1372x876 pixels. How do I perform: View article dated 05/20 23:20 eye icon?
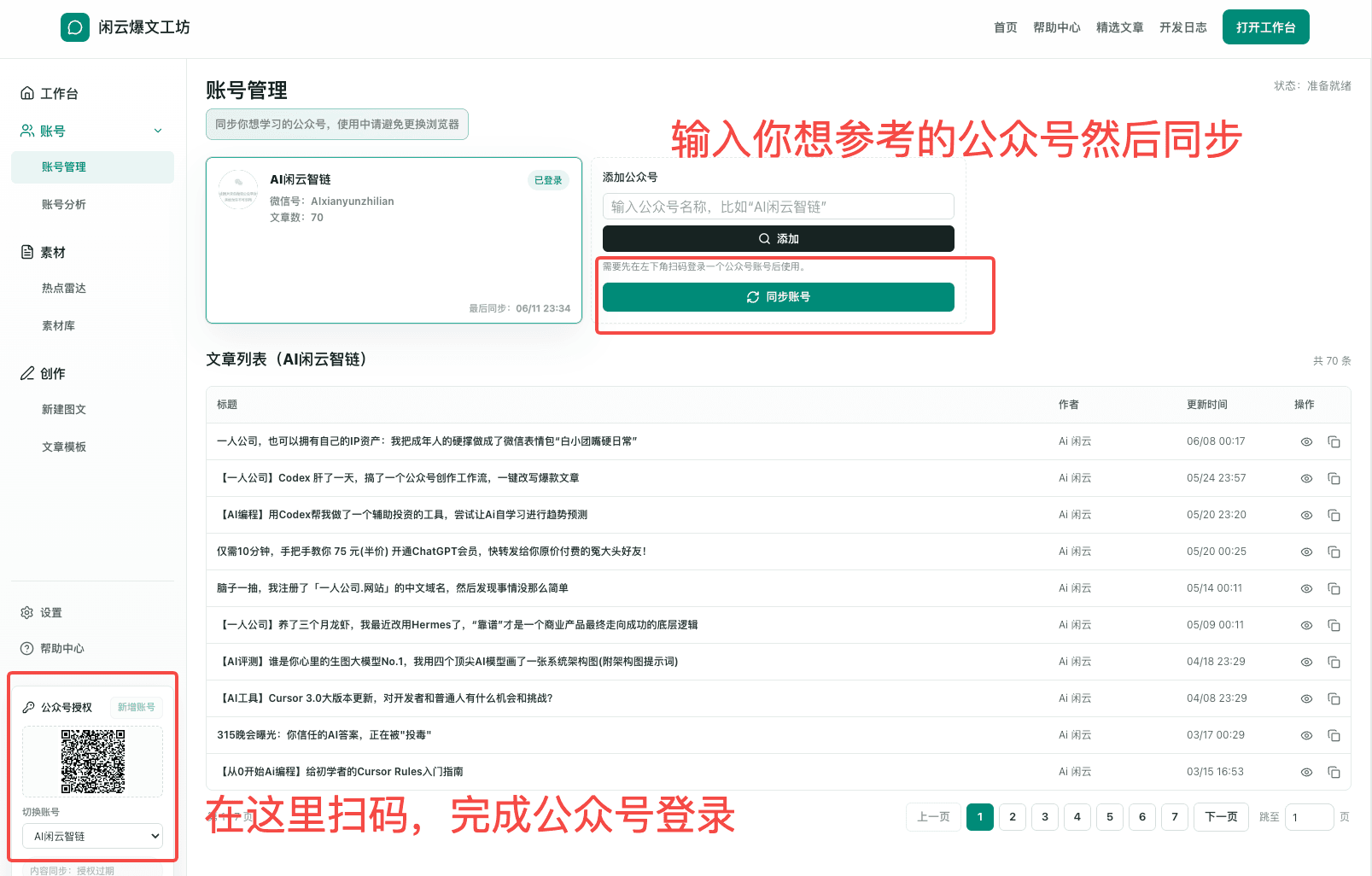coord(1306,516)
